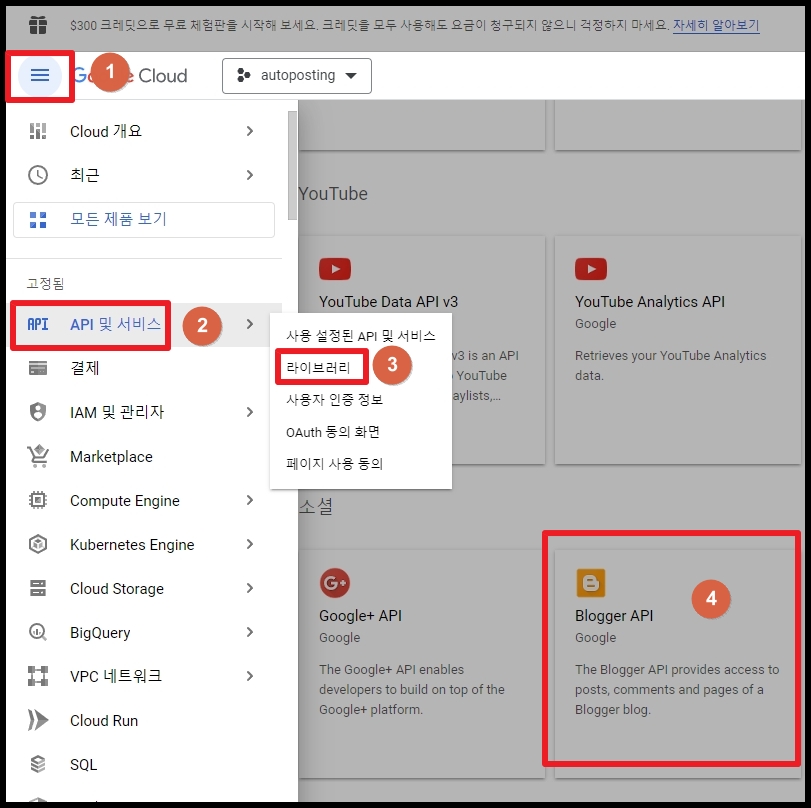Open the Blogger API card
Image resolution: width=811 pixels, height=808 pixels.
tap(678, 663)
